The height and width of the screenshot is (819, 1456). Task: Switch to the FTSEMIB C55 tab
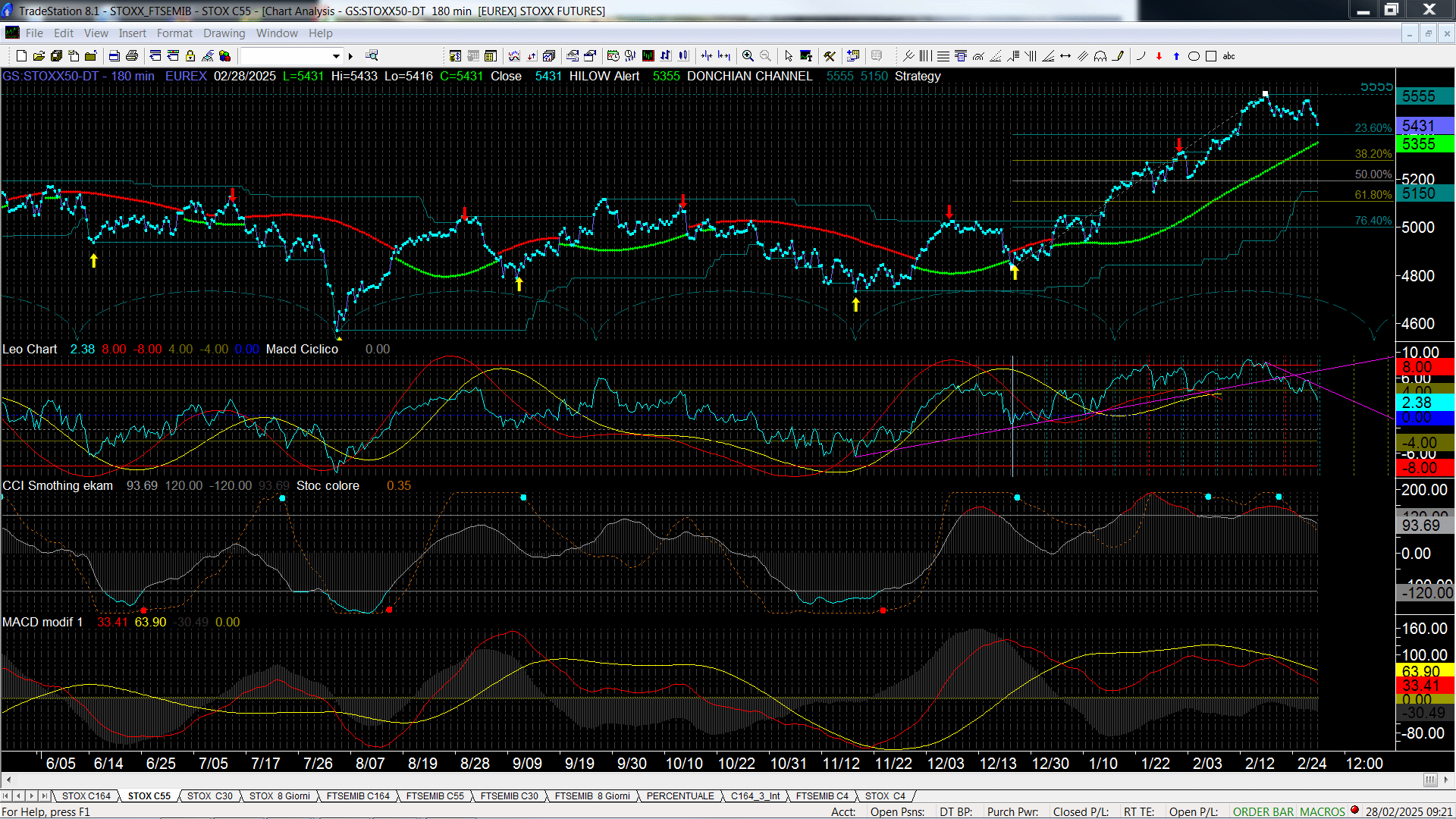435,796
